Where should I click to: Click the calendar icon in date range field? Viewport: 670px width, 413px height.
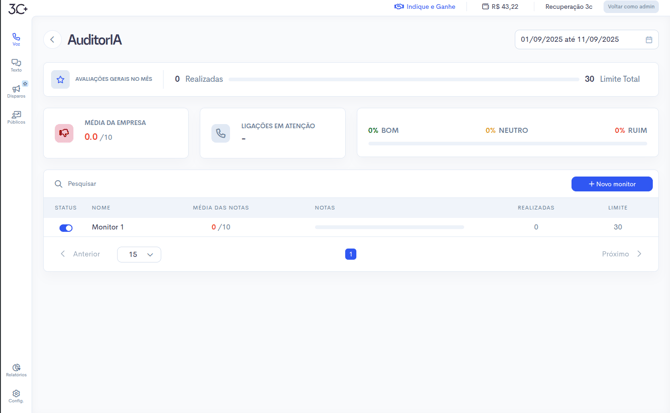[x=648, y=40]
